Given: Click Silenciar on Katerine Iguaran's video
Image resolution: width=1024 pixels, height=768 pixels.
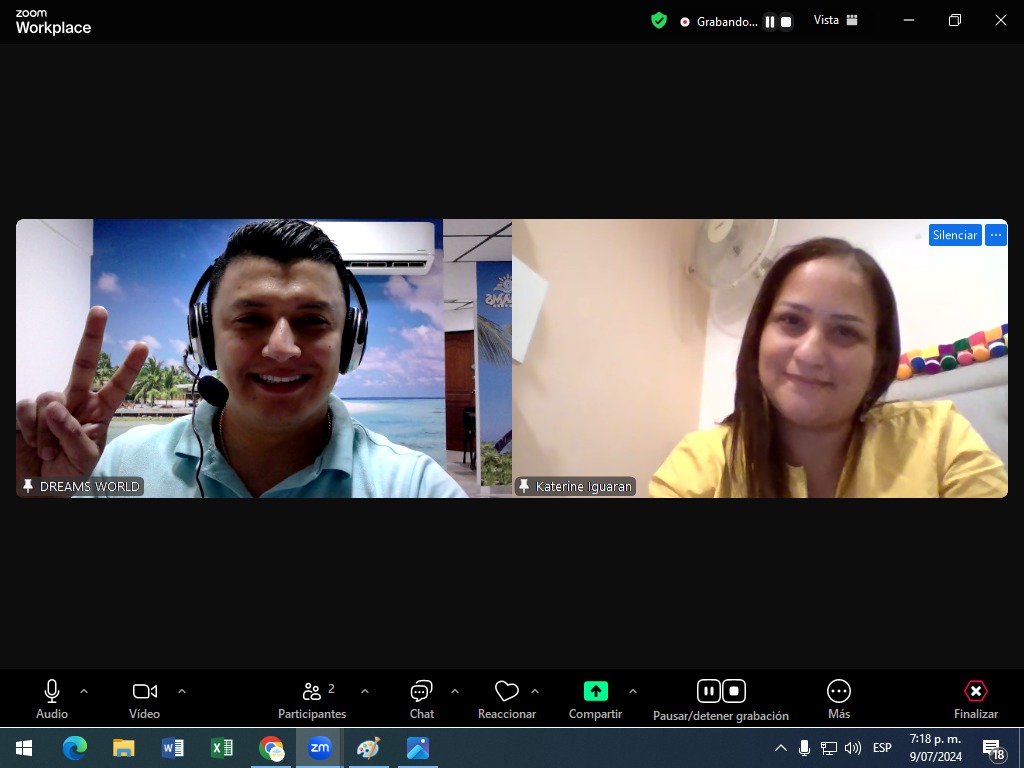Looking at the screenshot, I should 955,235.
